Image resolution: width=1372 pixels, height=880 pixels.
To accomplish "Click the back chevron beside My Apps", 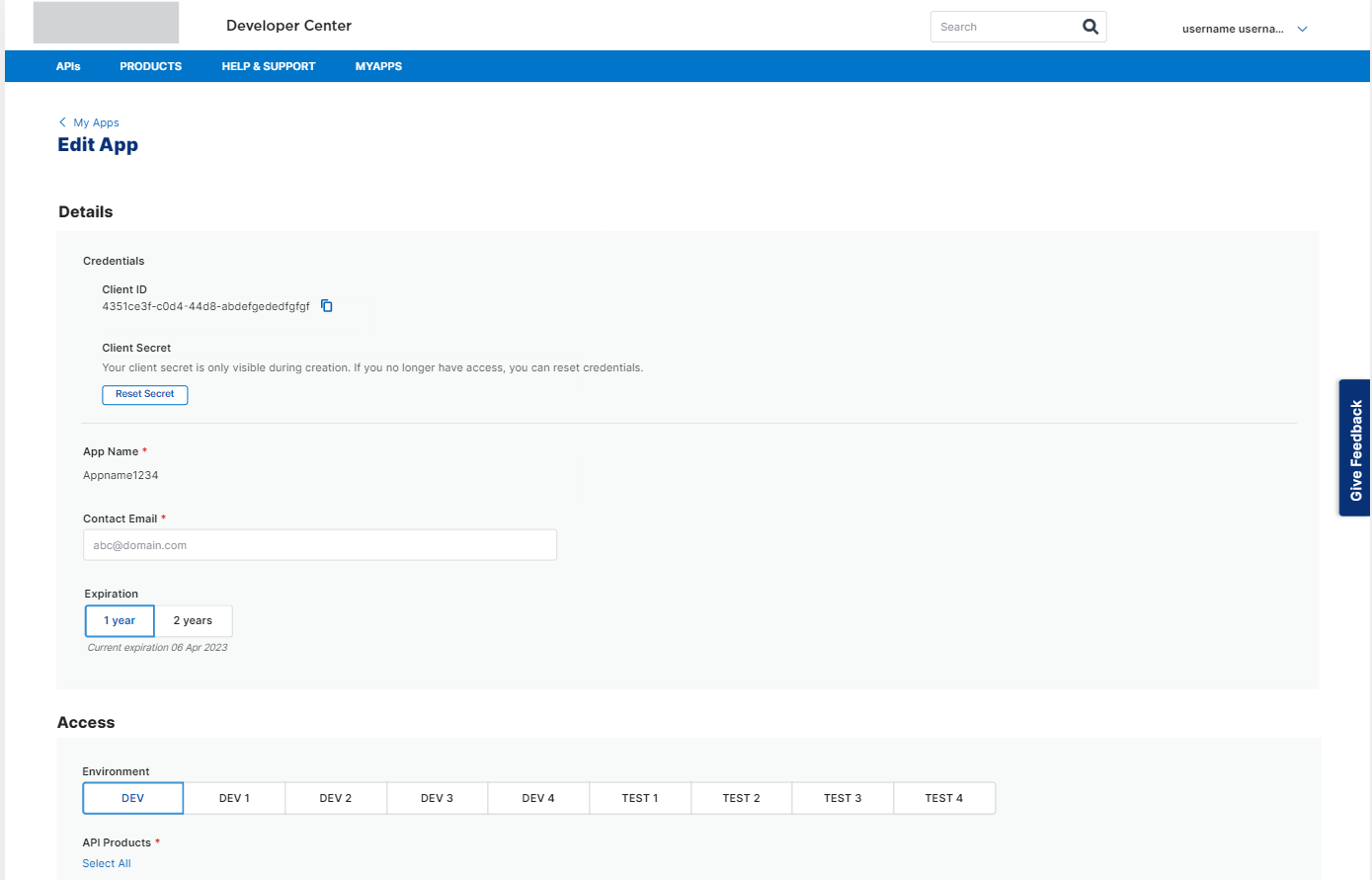I will (62, 122).
